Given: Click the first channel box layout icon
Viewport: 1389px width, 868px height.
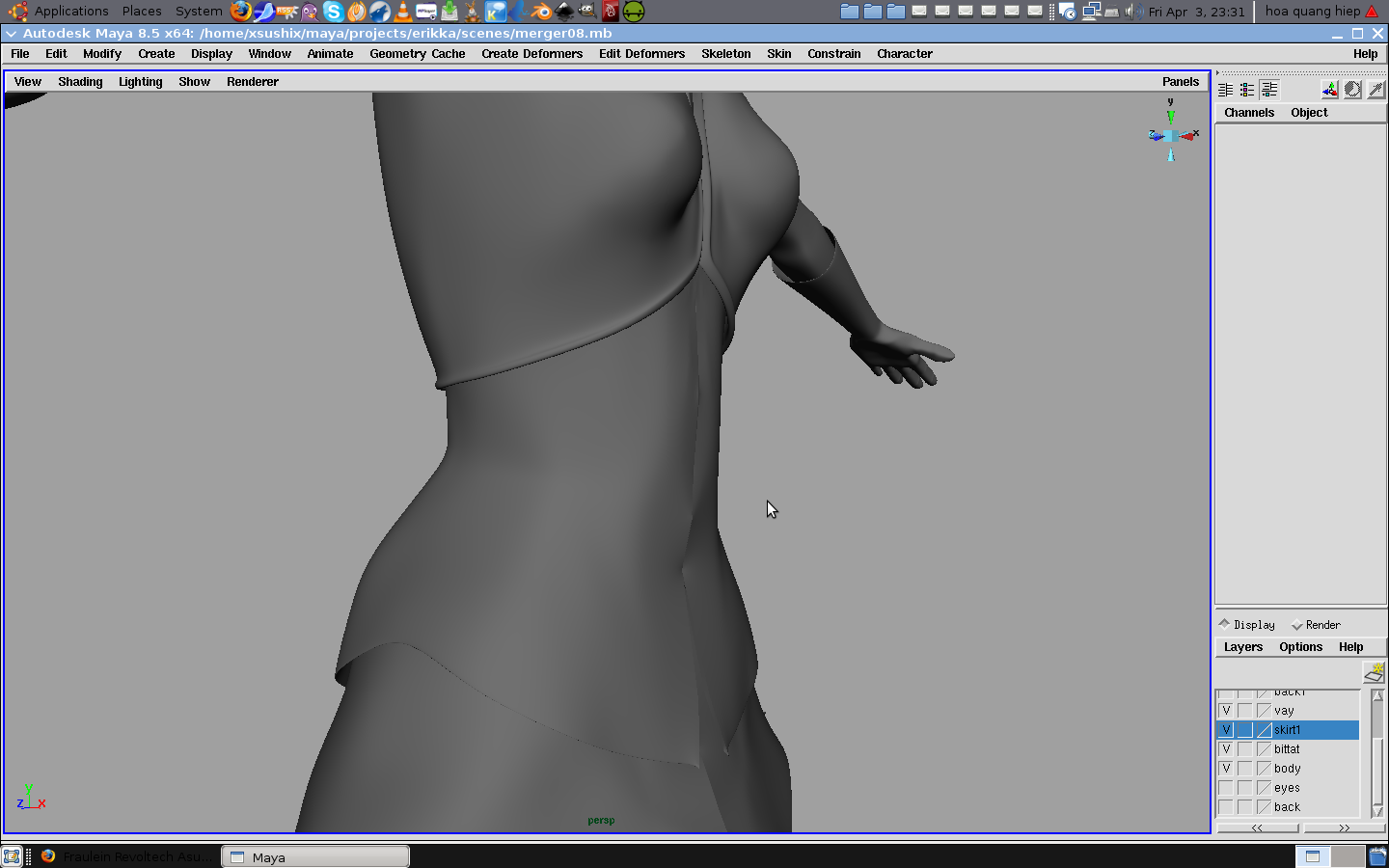Looking at the screenshot, I should click(x=1225, y=90).
